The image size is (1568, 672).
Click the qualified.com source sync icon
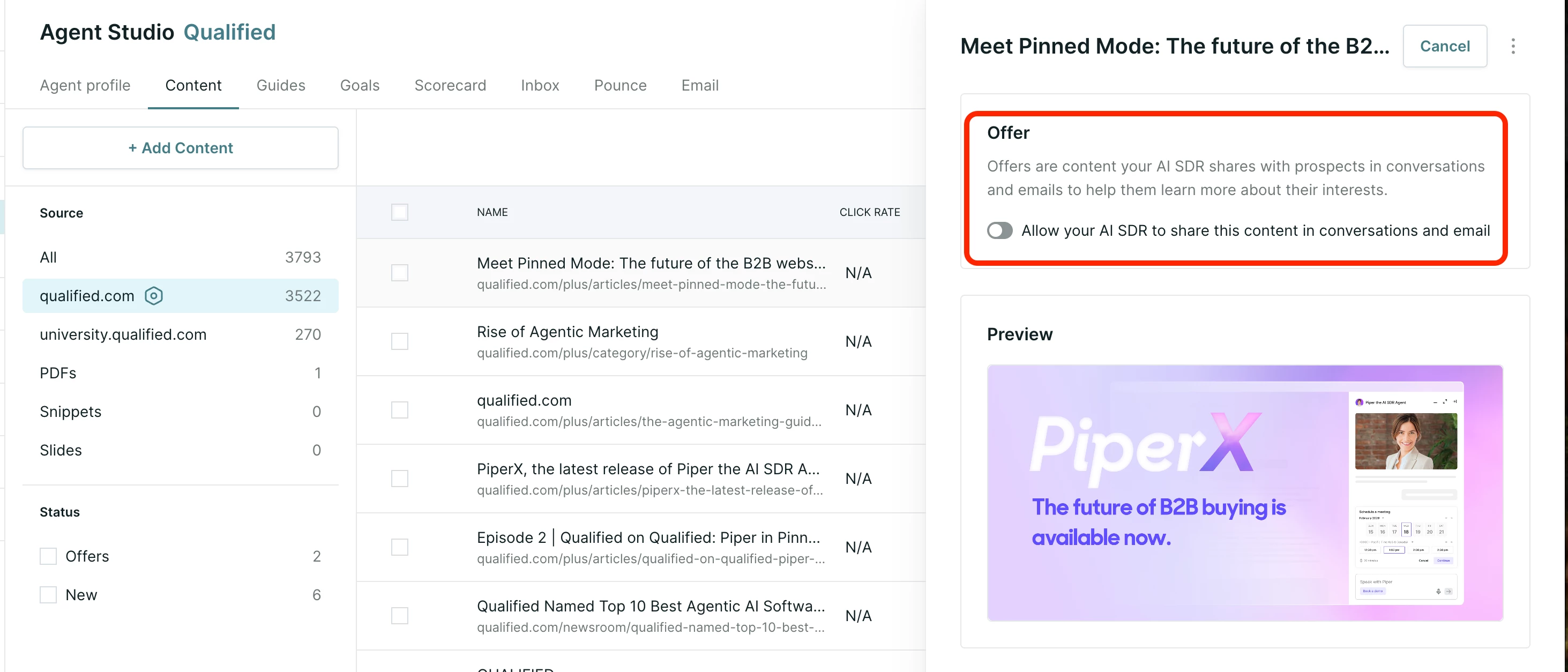click(x=153, y=296)
